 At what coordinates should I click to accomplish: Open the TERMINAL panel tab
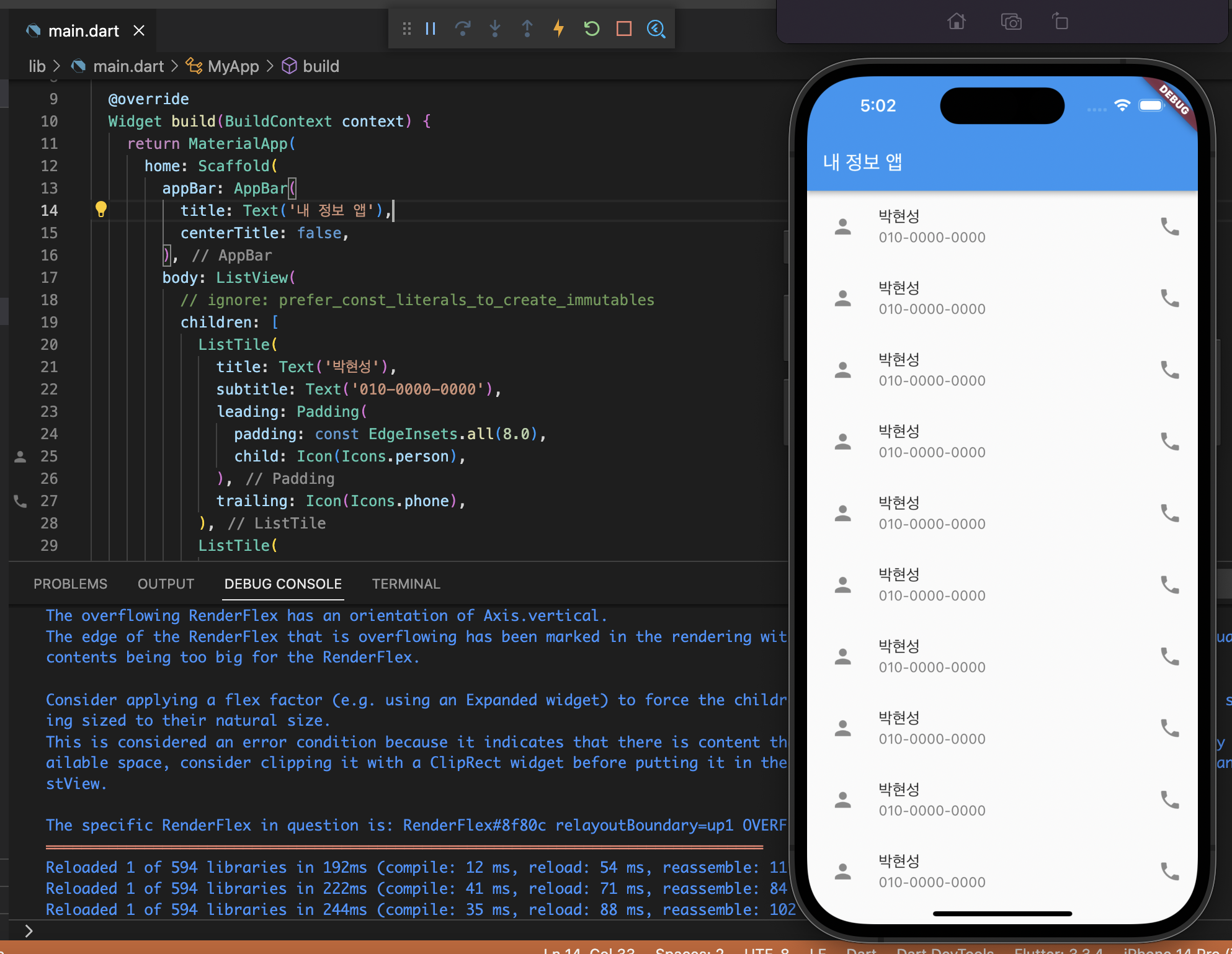(406, 584)
